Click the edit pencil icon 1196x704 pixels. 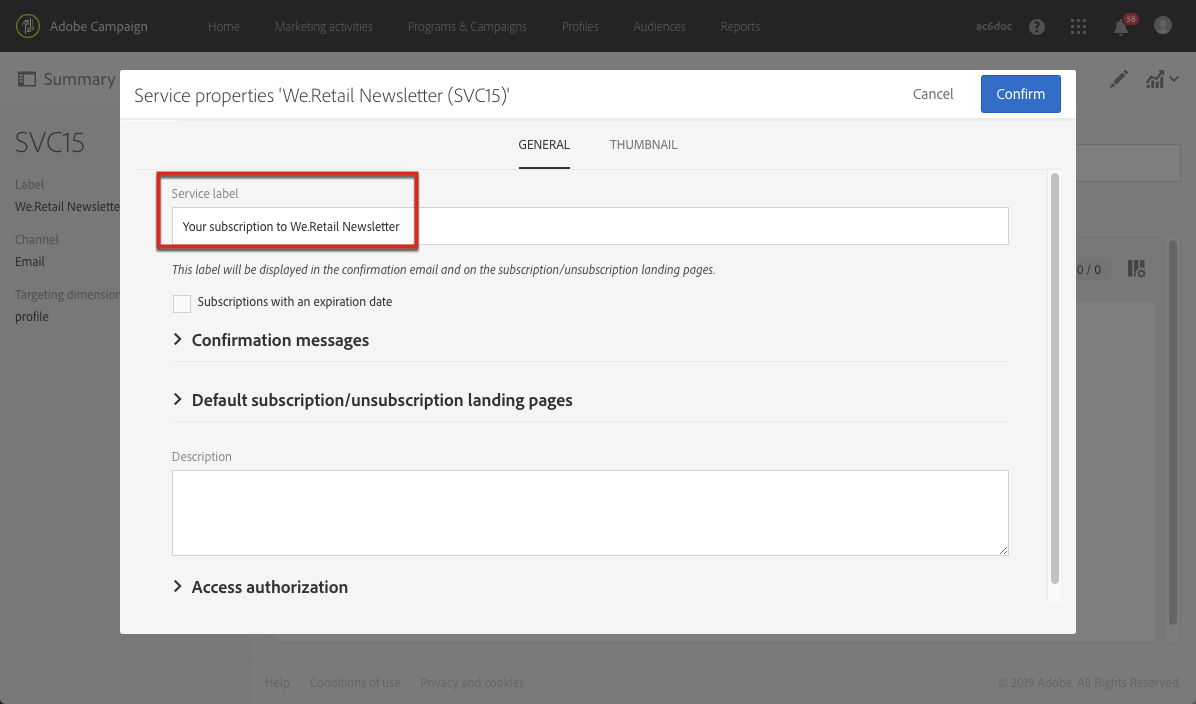click(x=1118, y=79)
